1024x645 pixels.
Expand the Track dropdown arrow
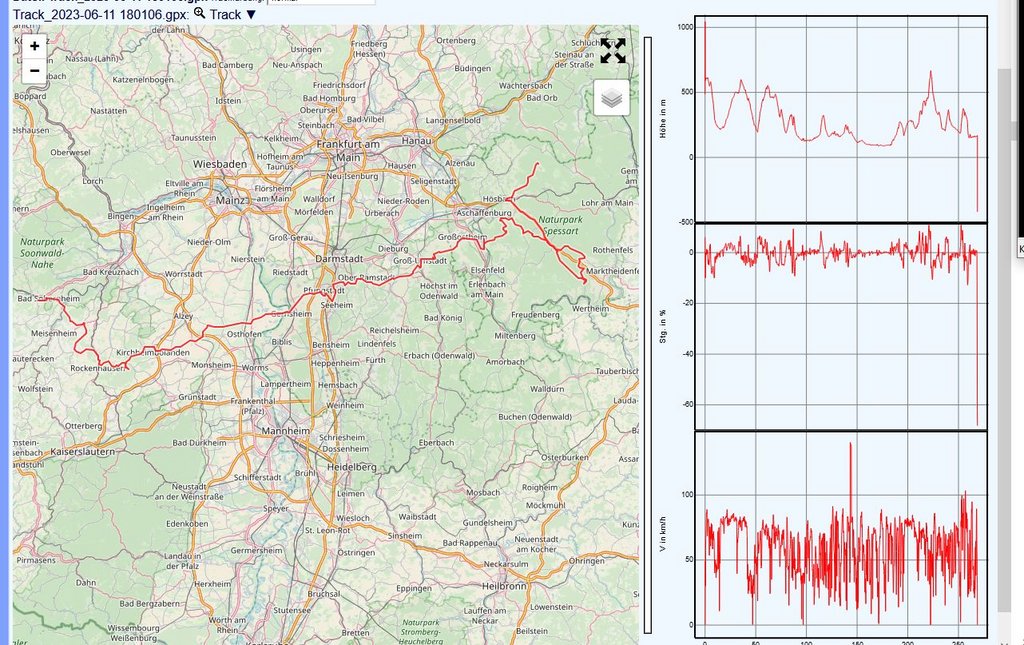coord(251,14)
